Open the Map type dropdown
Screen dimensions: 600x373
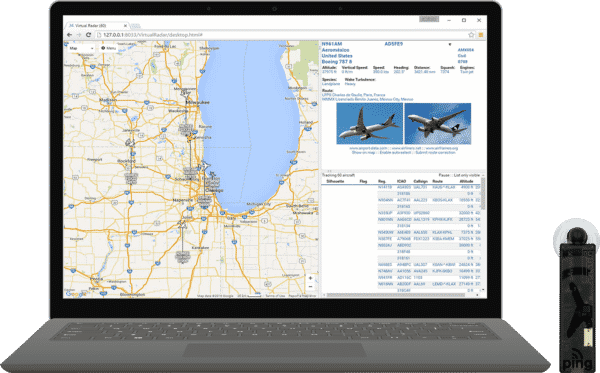[x=82, y=48]
